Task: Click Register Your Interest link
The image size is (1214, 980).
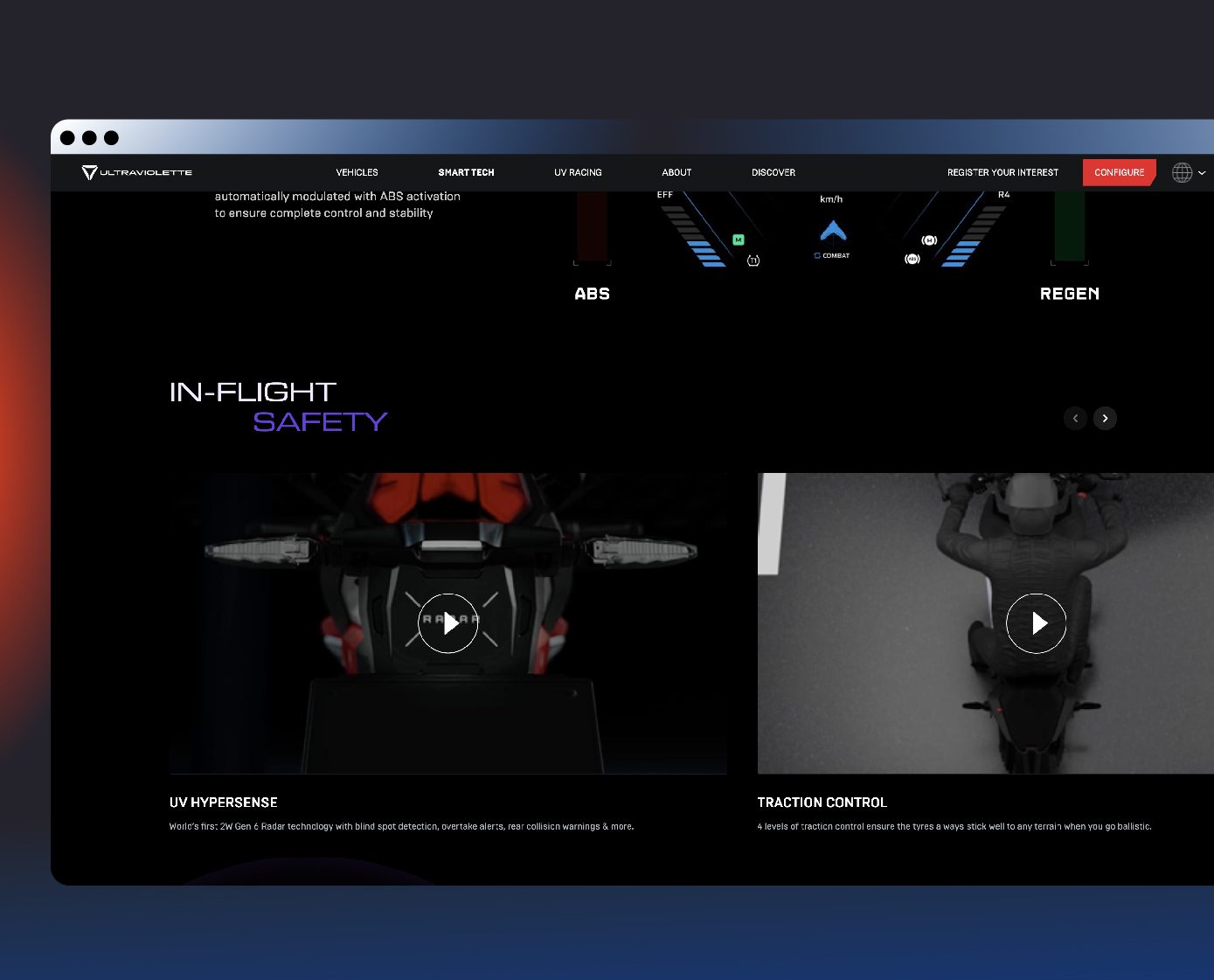Action: pos(1002,172)
